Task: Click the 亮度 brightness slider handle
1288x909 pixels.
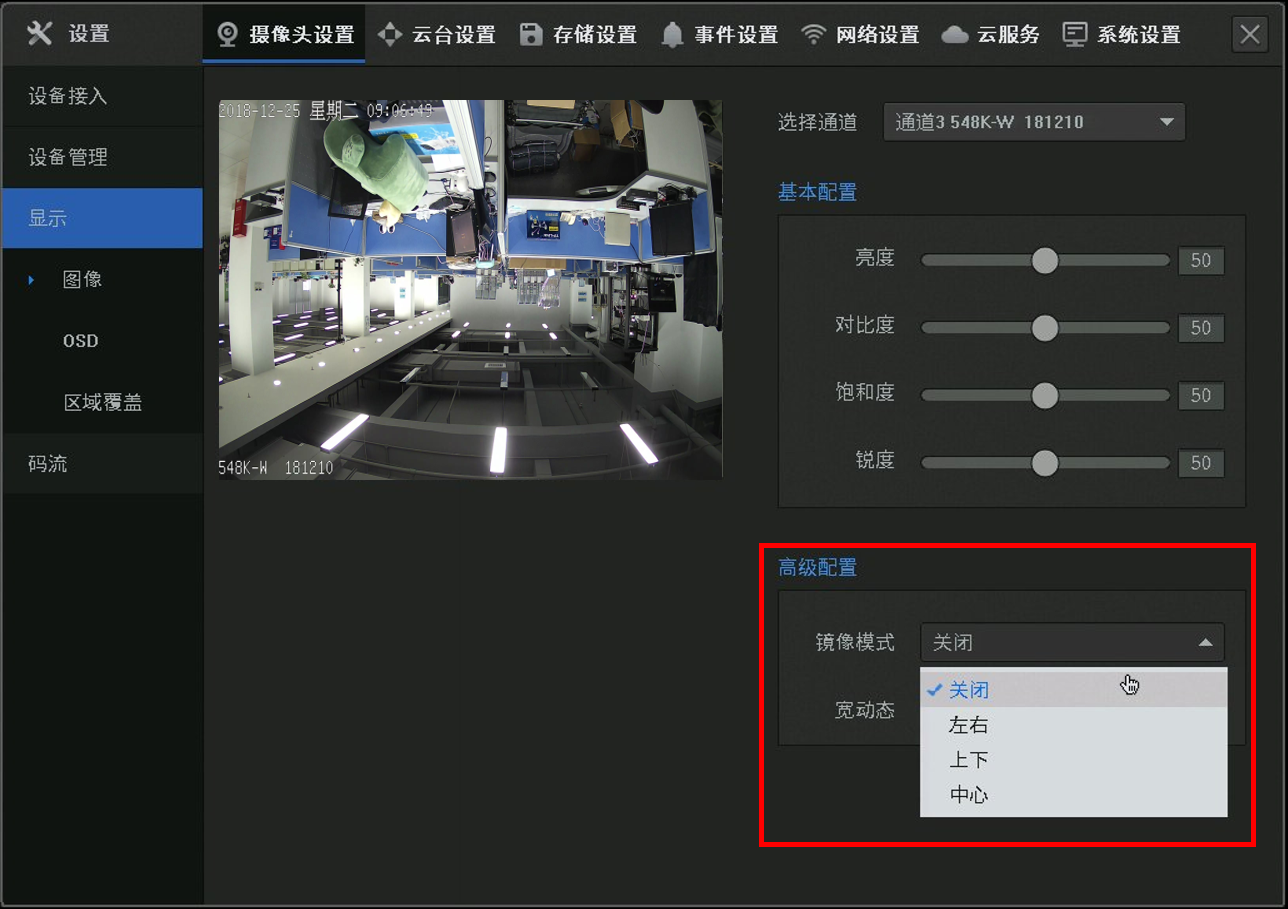Action: point(1044,261)
